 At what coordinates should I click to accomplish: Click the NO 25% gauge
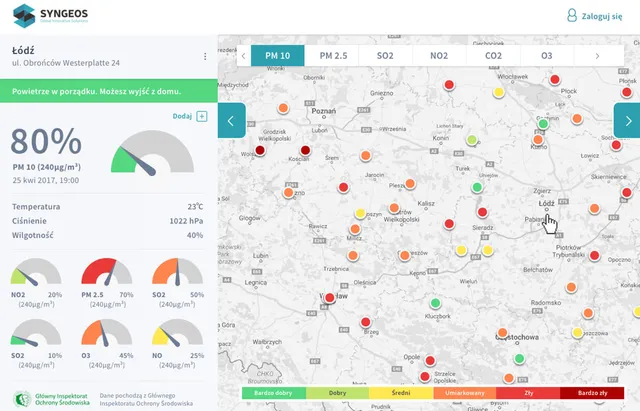[177, 332]
